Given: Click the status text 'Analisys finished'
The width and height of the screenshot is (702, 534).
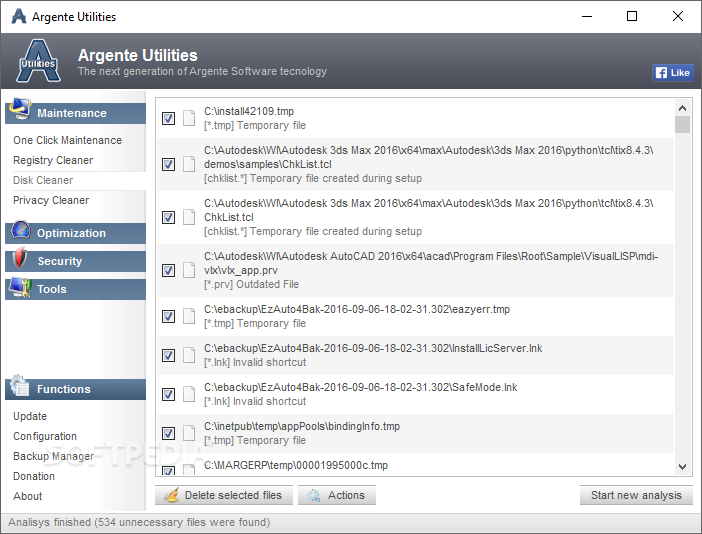Looking at the screenshot, I should (49, 522).
